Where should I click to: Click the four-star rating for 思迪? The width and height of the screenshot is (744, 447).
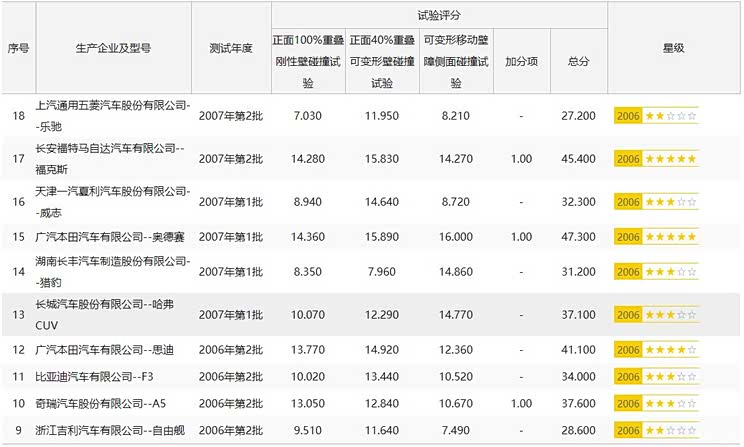click(656, 351)
